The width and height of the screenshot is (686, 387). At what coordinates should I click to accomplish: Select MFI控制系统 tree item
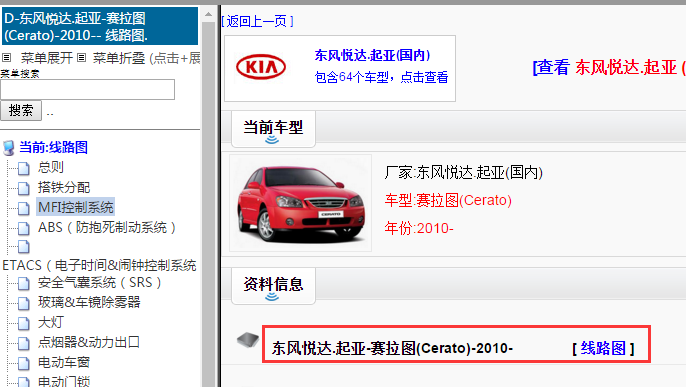coord(75,207)
